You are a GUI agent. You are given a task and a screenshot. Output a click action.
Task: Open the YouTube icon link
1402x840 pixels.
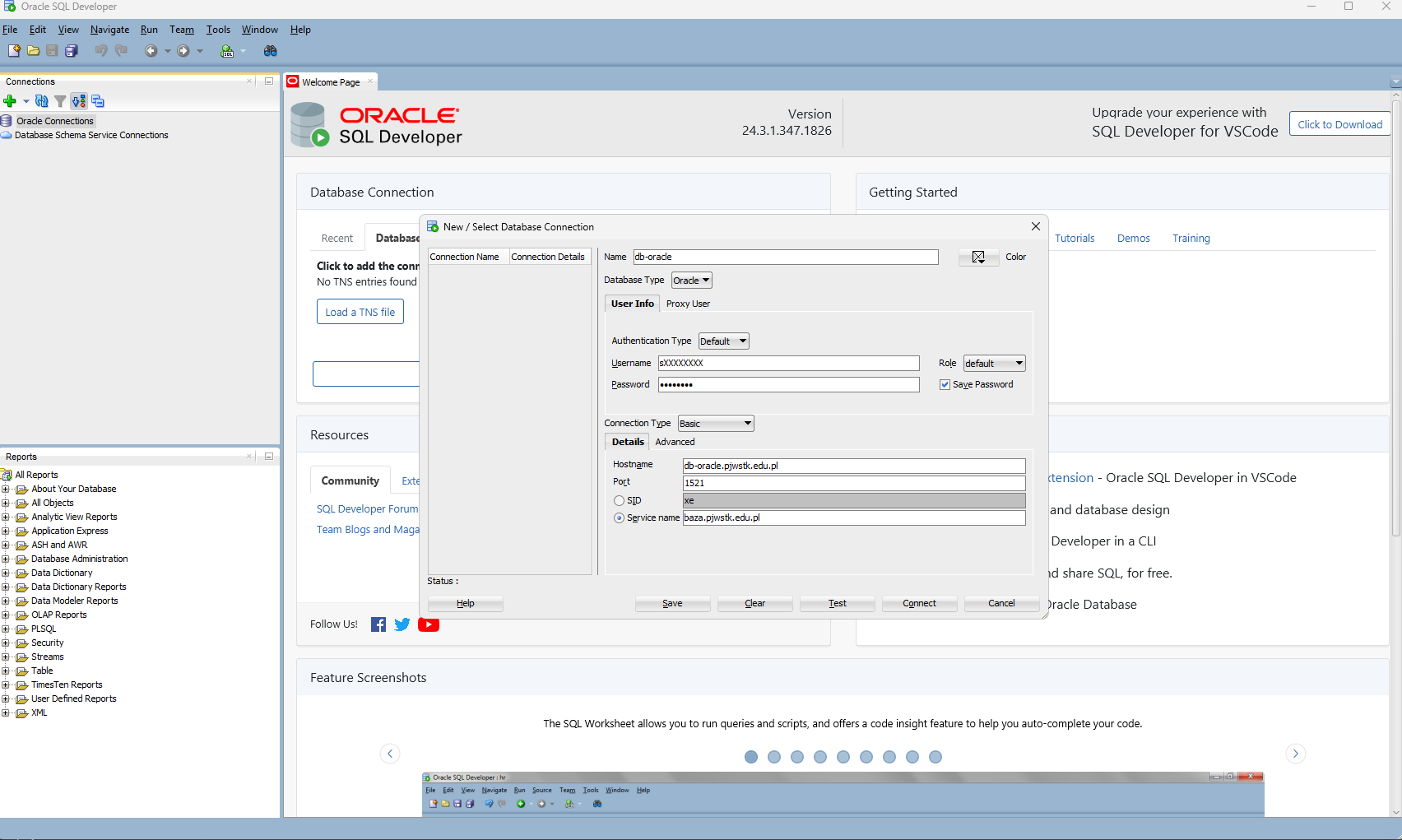pyautogui.click(x=429, y=624)
